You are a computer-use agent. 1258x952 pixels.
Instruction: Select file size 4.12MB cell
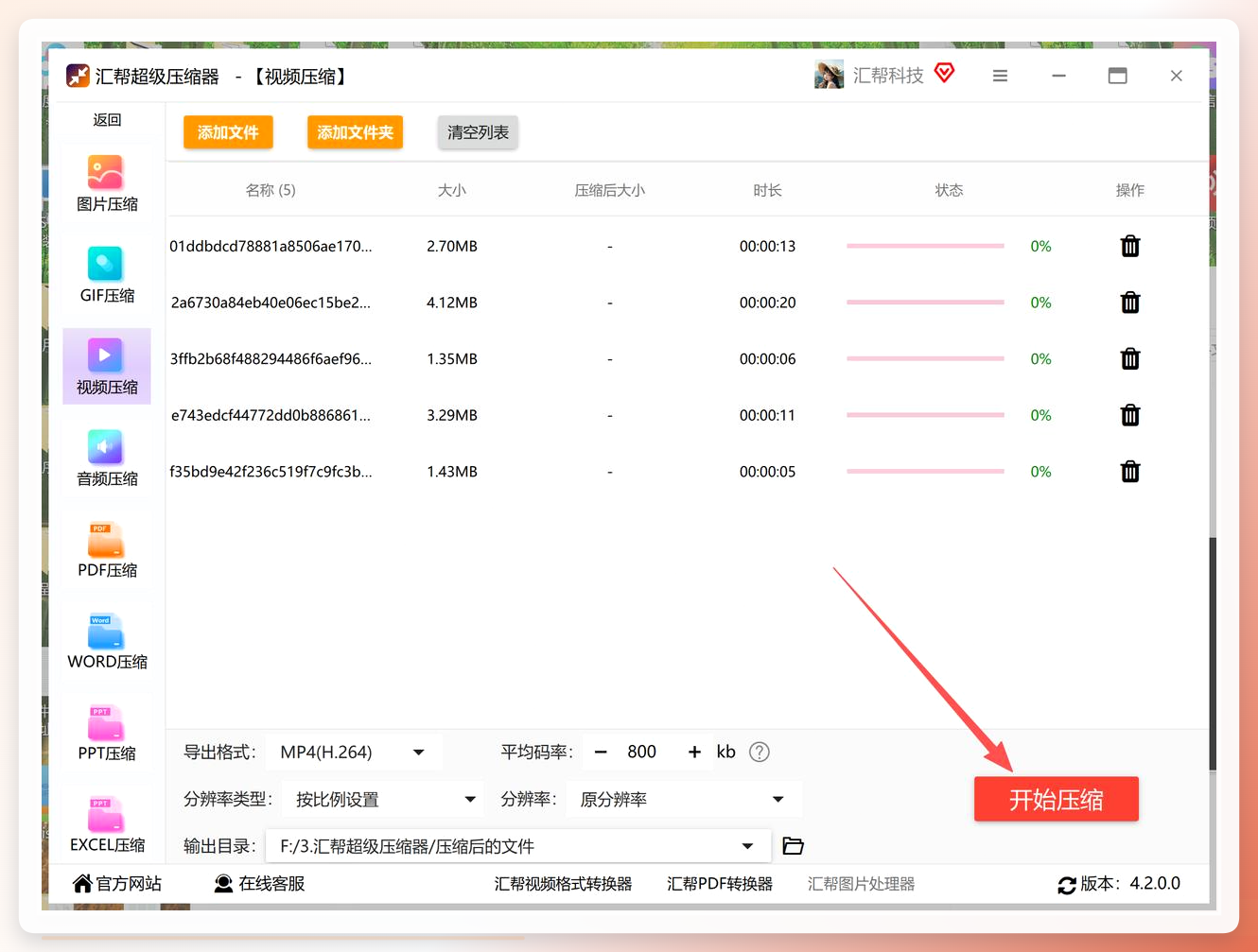452,303
